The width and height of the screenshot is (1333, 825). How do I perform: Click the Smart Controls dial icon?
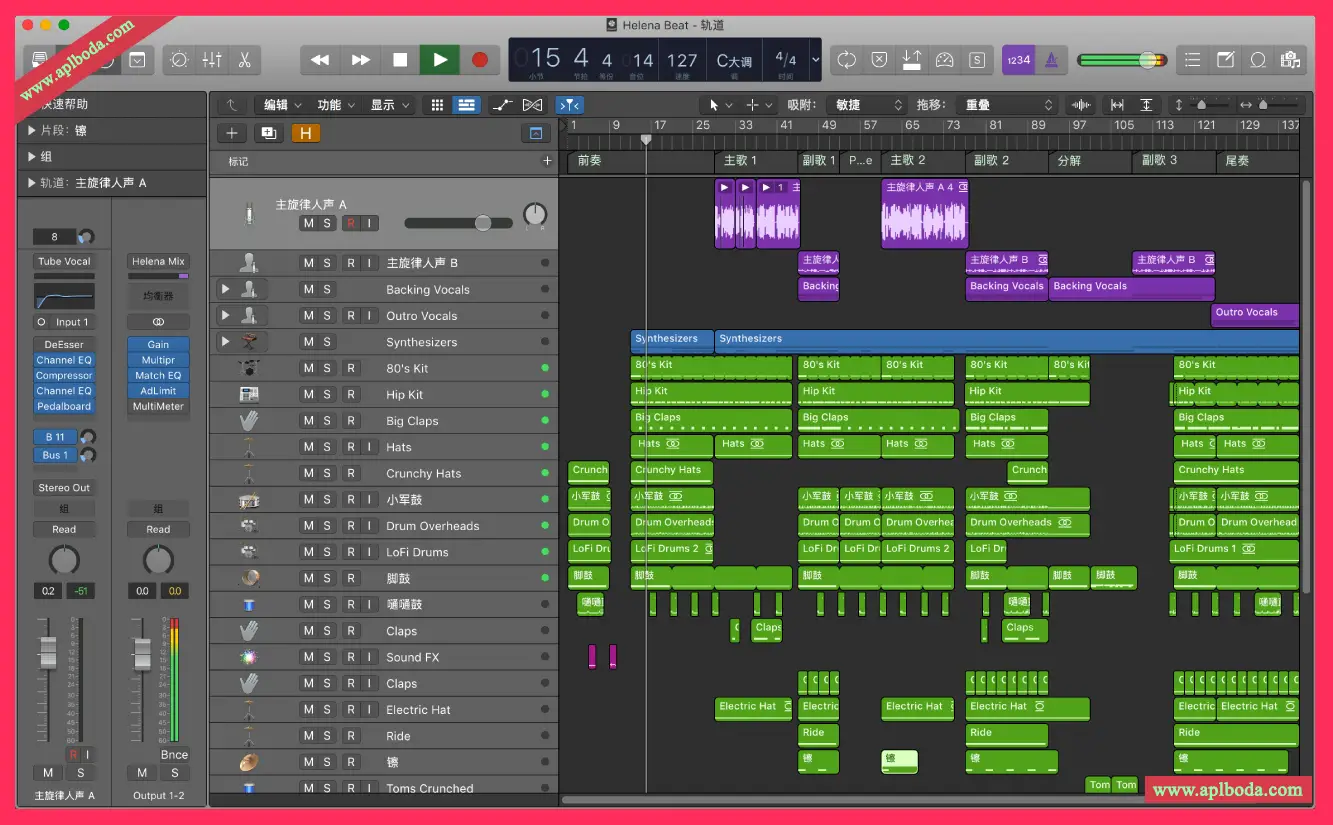(x=179, y=60)
